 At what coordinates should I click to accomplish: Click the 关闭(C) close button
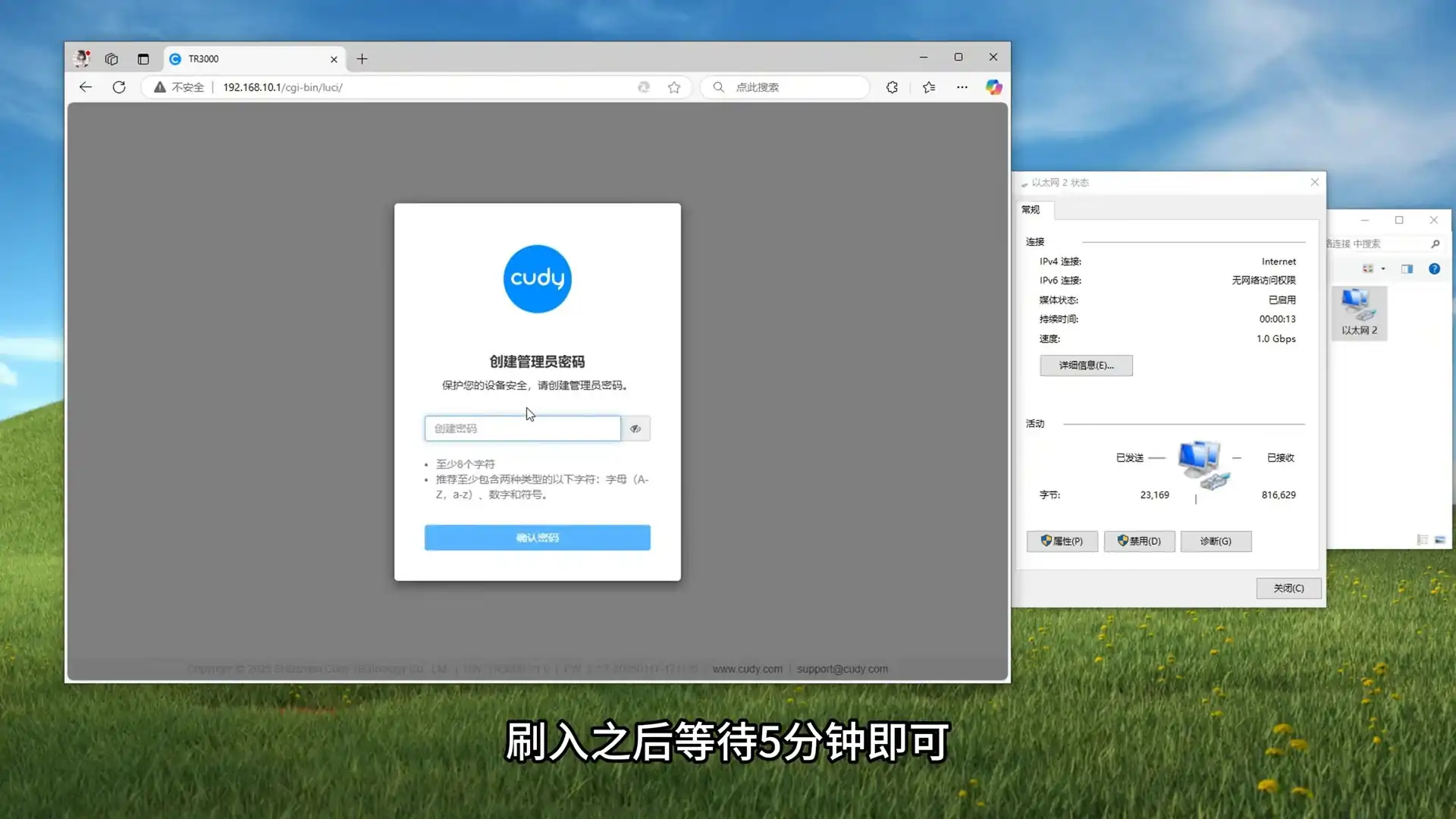[1288, 588]
